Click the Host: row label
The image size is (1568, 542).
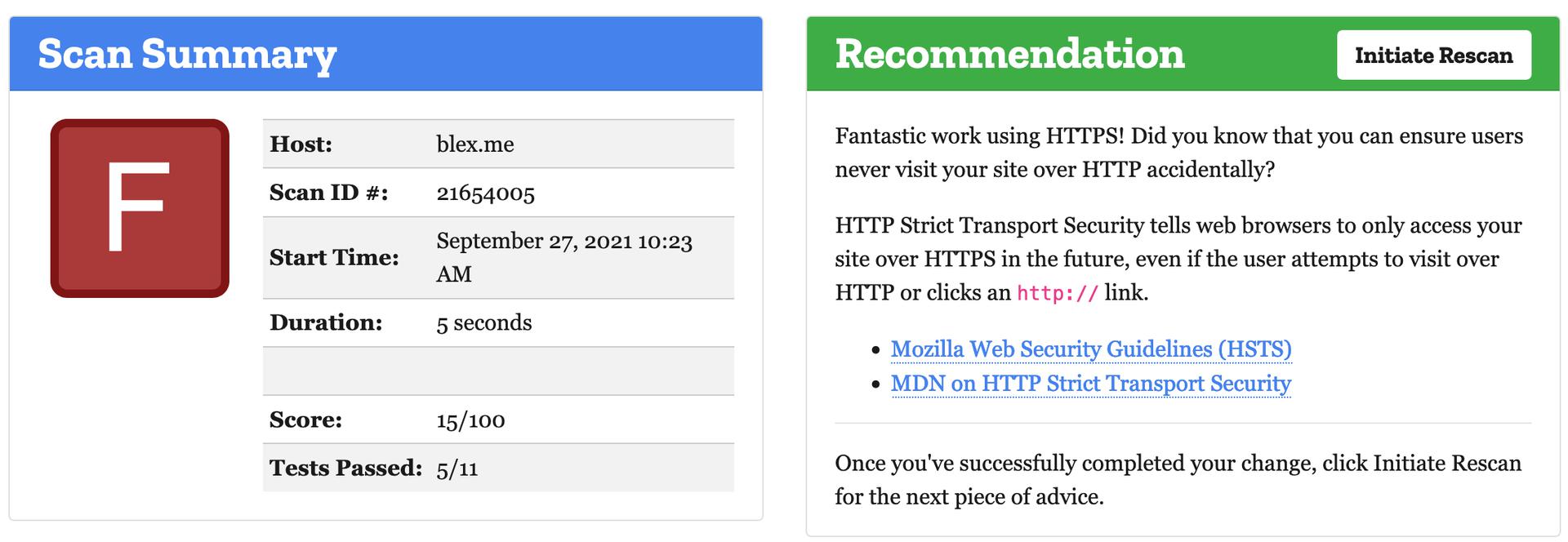click(x=301, y=144)
